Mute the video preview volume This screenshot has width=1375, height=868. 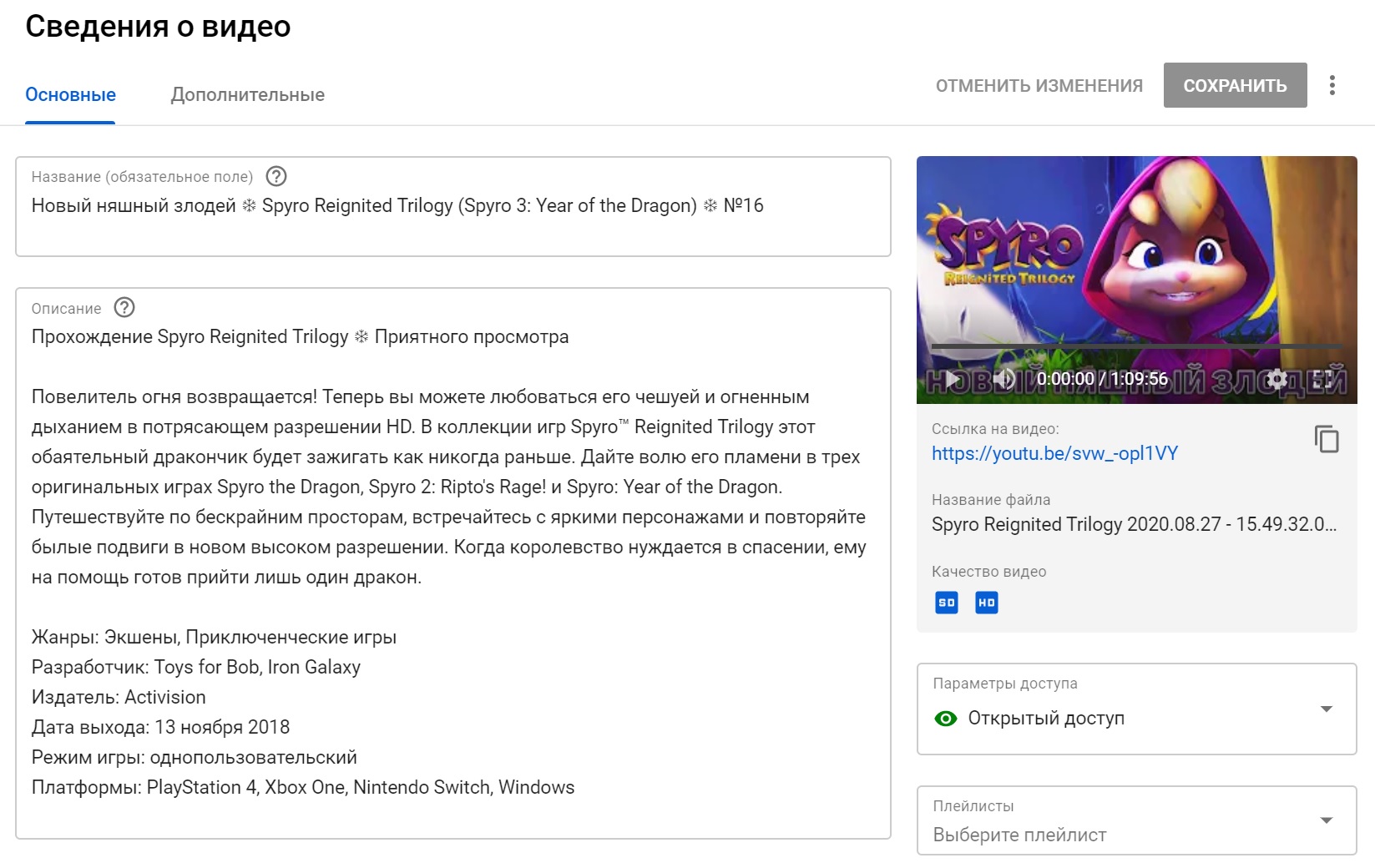(x=1004, y=379)
